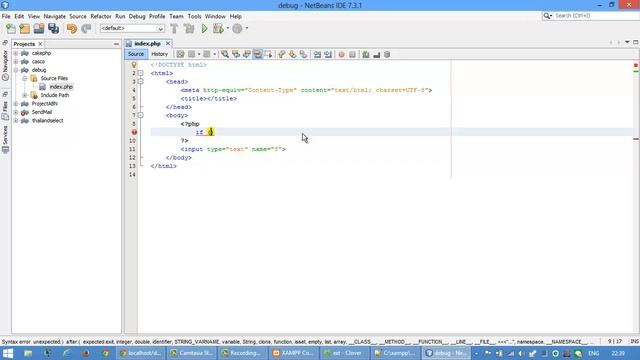Click the Search (Ctrl+I) input field
640x360 pixels.
596,16
